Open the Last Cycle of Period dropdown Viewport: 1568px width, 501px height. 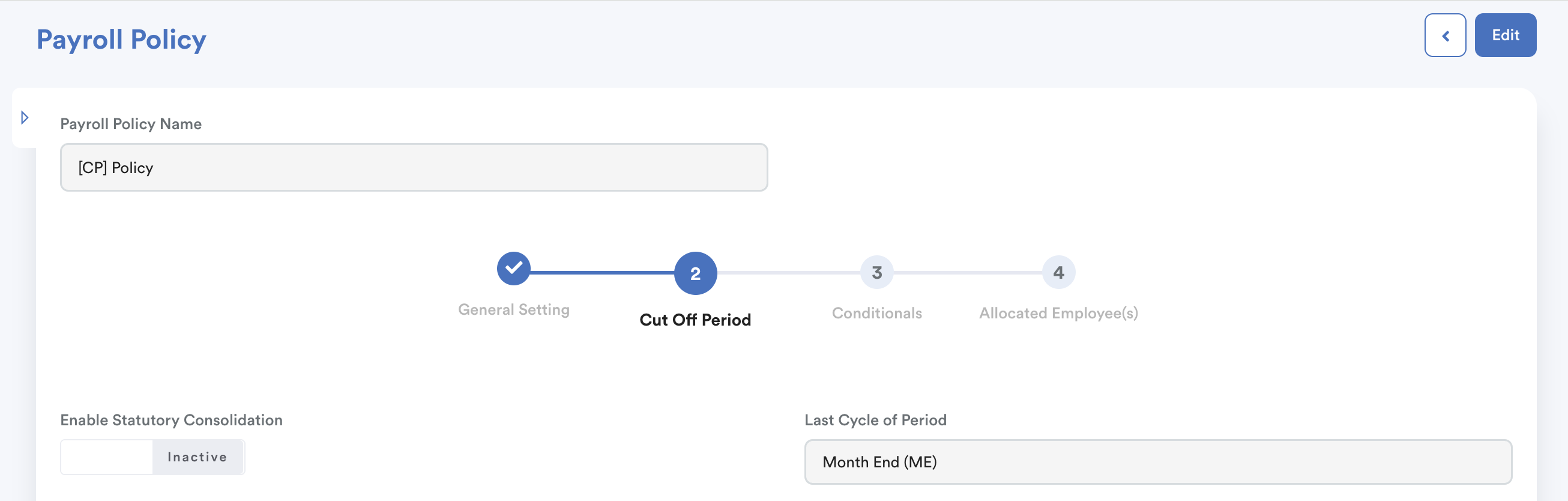[x=1157, y=462]
